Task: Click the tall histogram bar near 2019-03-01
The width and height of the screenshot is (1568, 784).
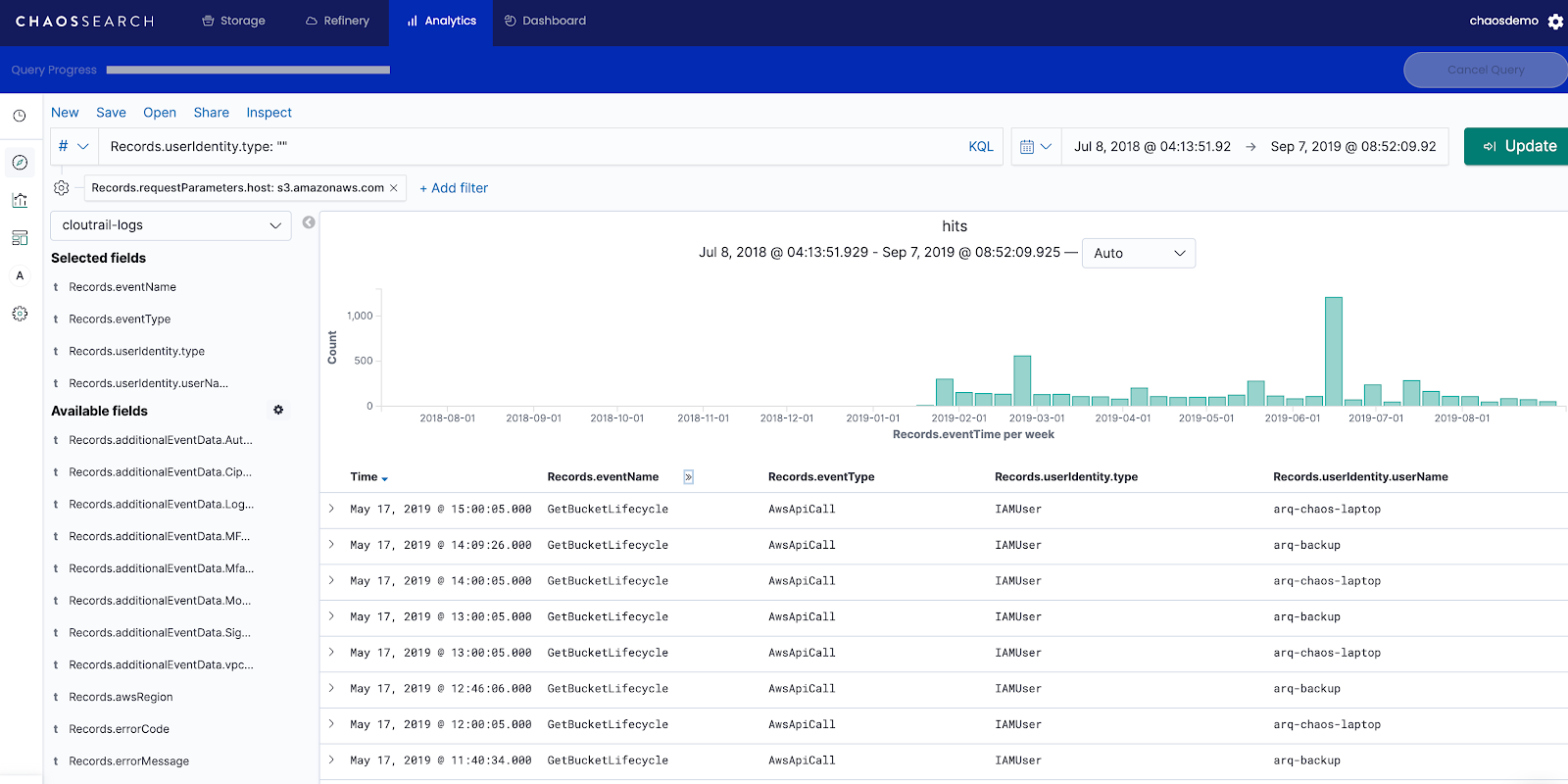Action: 1022,380
